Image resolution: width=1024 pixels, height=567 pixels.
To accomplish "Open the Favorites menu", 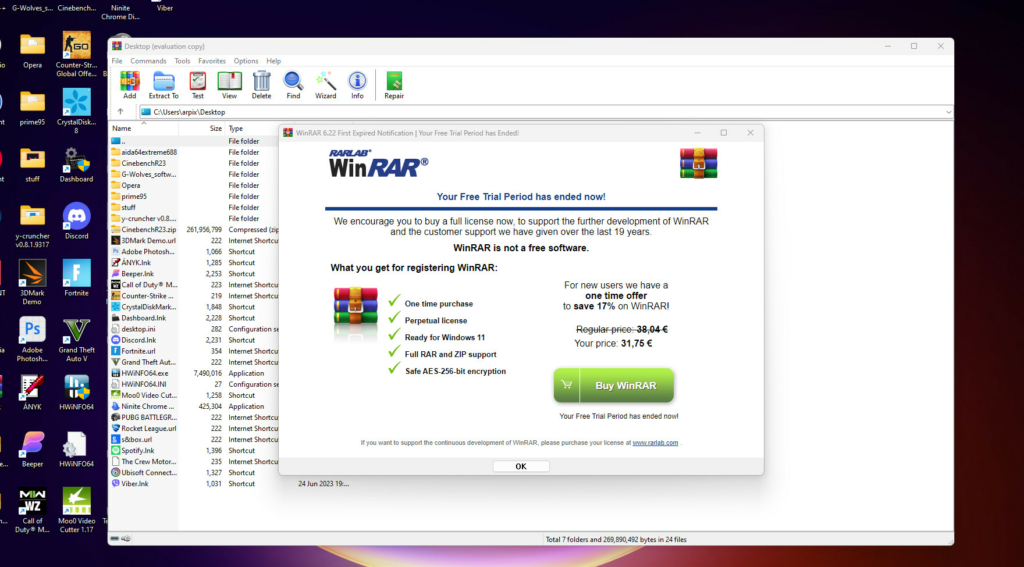I will pos(211,61).
